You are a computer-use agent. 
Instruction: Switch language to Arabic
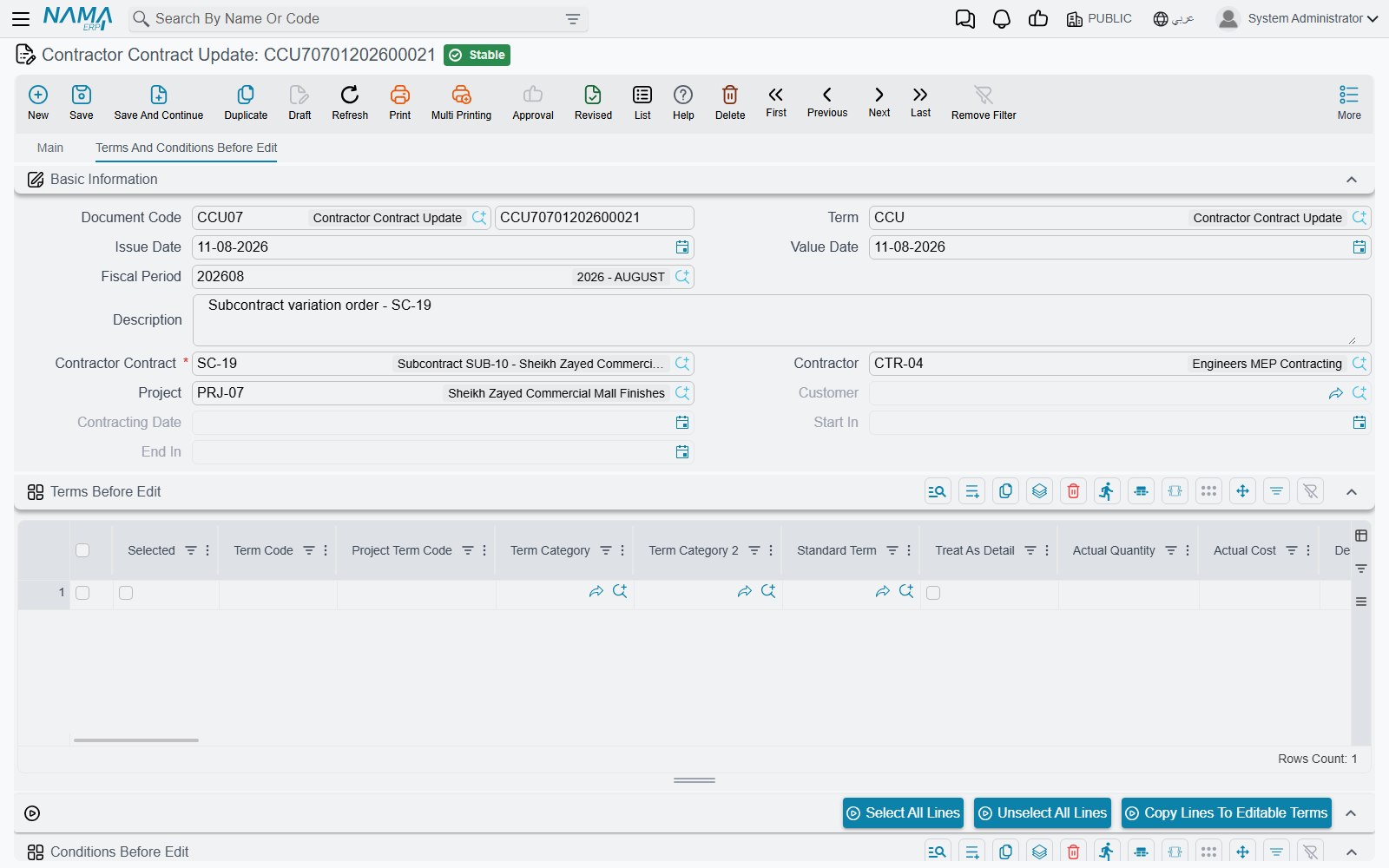click(x=1174, y=19)
